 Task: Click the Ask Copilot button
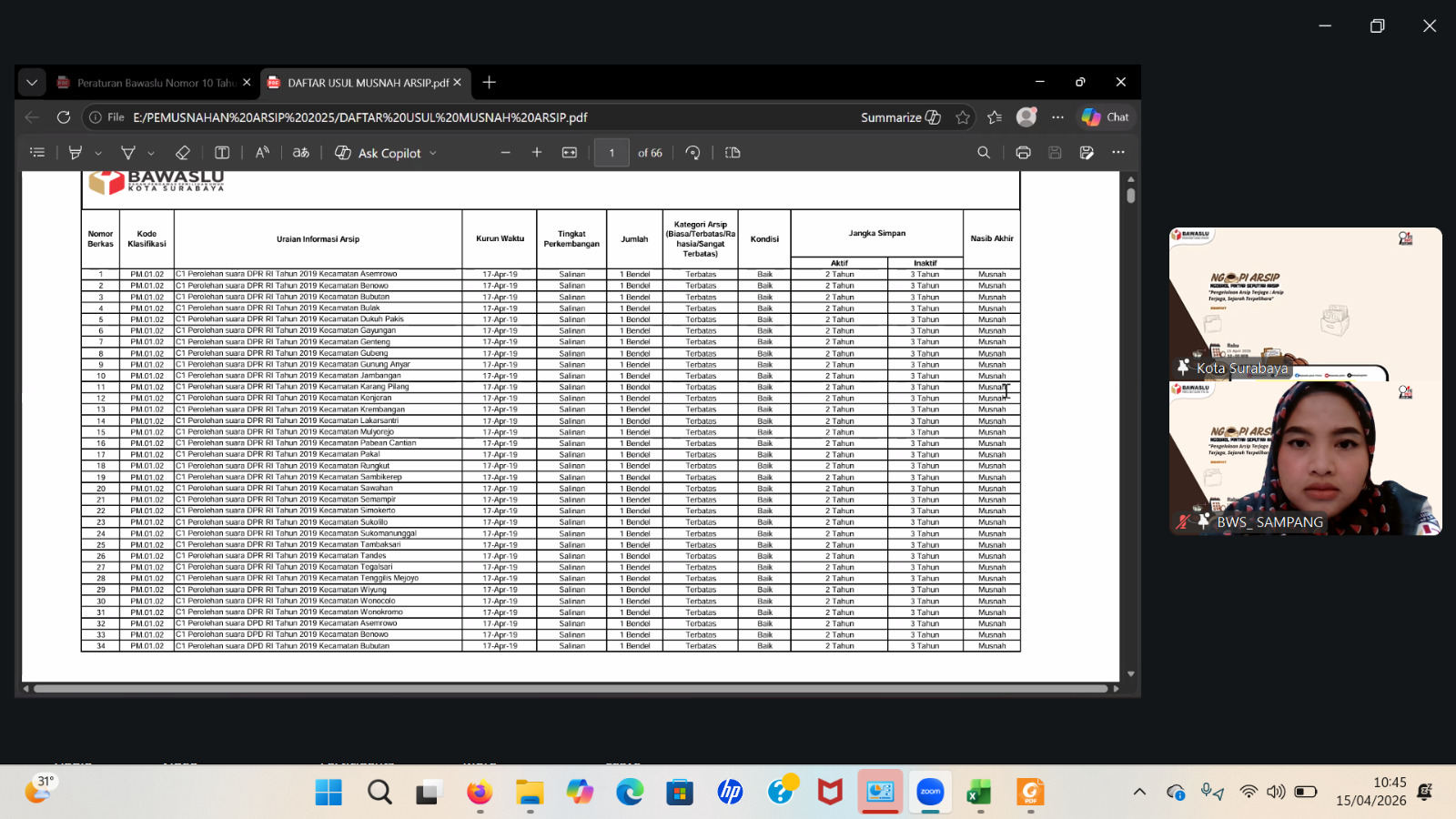[x=379, y=153]
